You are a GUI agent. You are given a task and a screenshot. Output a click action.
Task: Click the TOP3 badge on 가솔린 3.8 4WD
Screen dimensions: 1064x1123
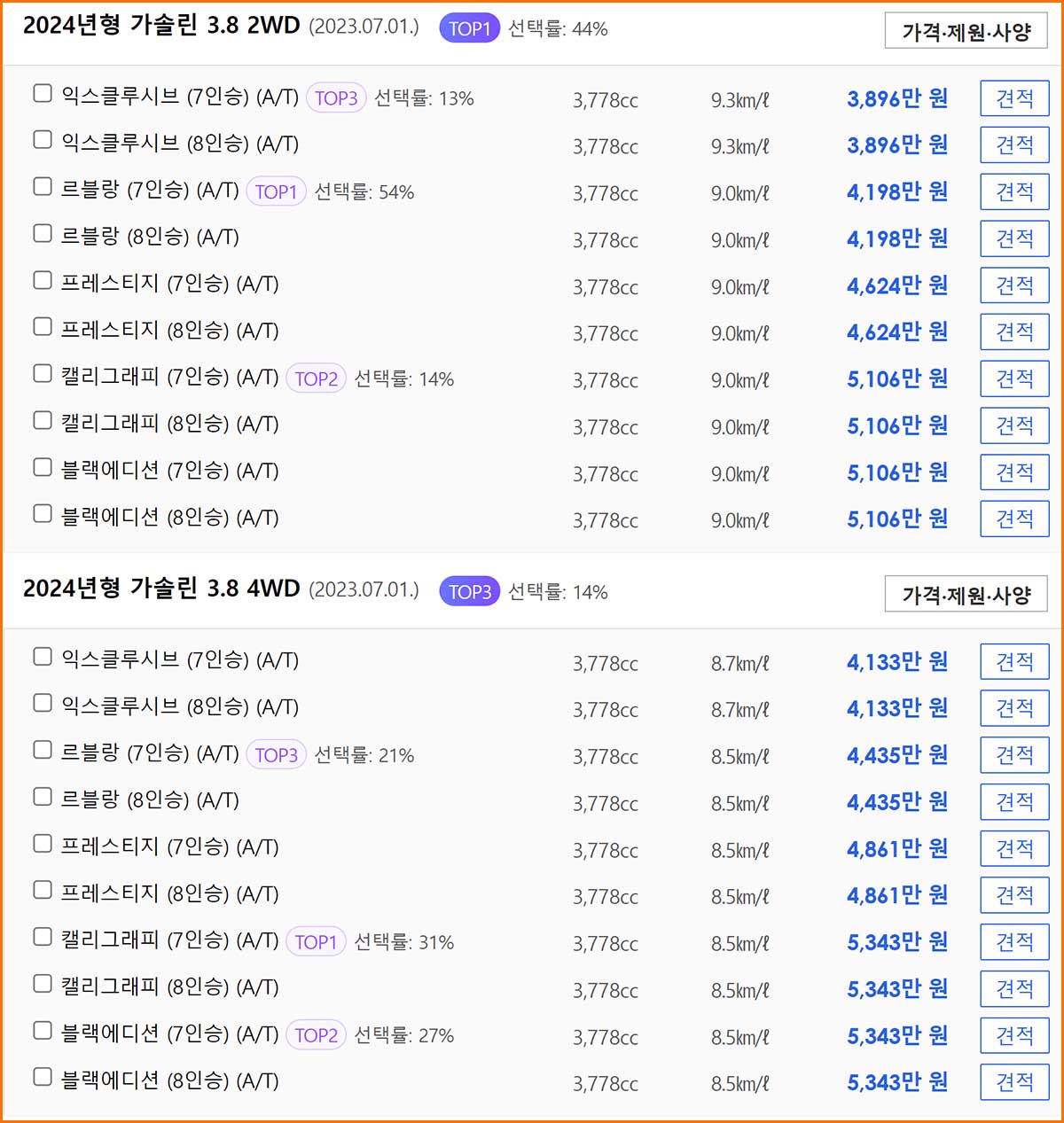469,592
